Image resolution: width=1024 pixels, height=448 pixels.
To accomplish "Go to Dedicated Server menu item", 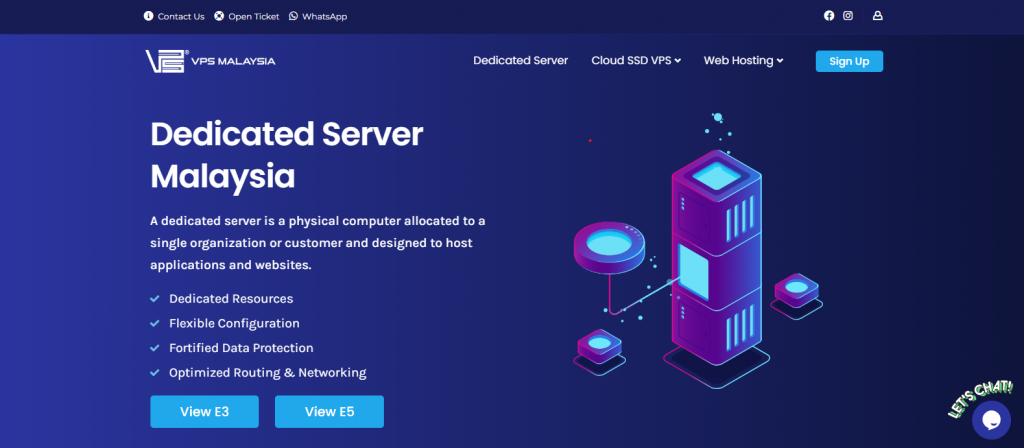I will [520, 61].
